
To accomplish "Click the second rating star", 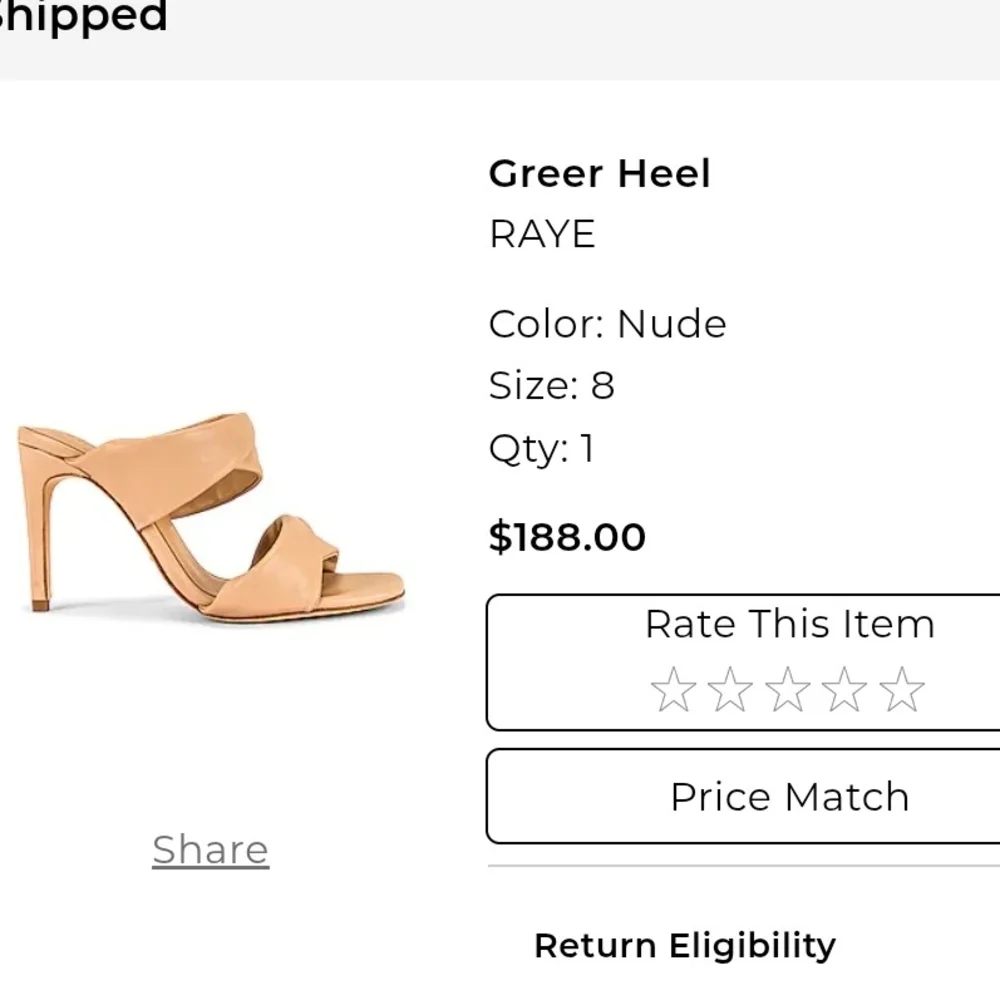I will pyautogui.click(x=730, y=690).
